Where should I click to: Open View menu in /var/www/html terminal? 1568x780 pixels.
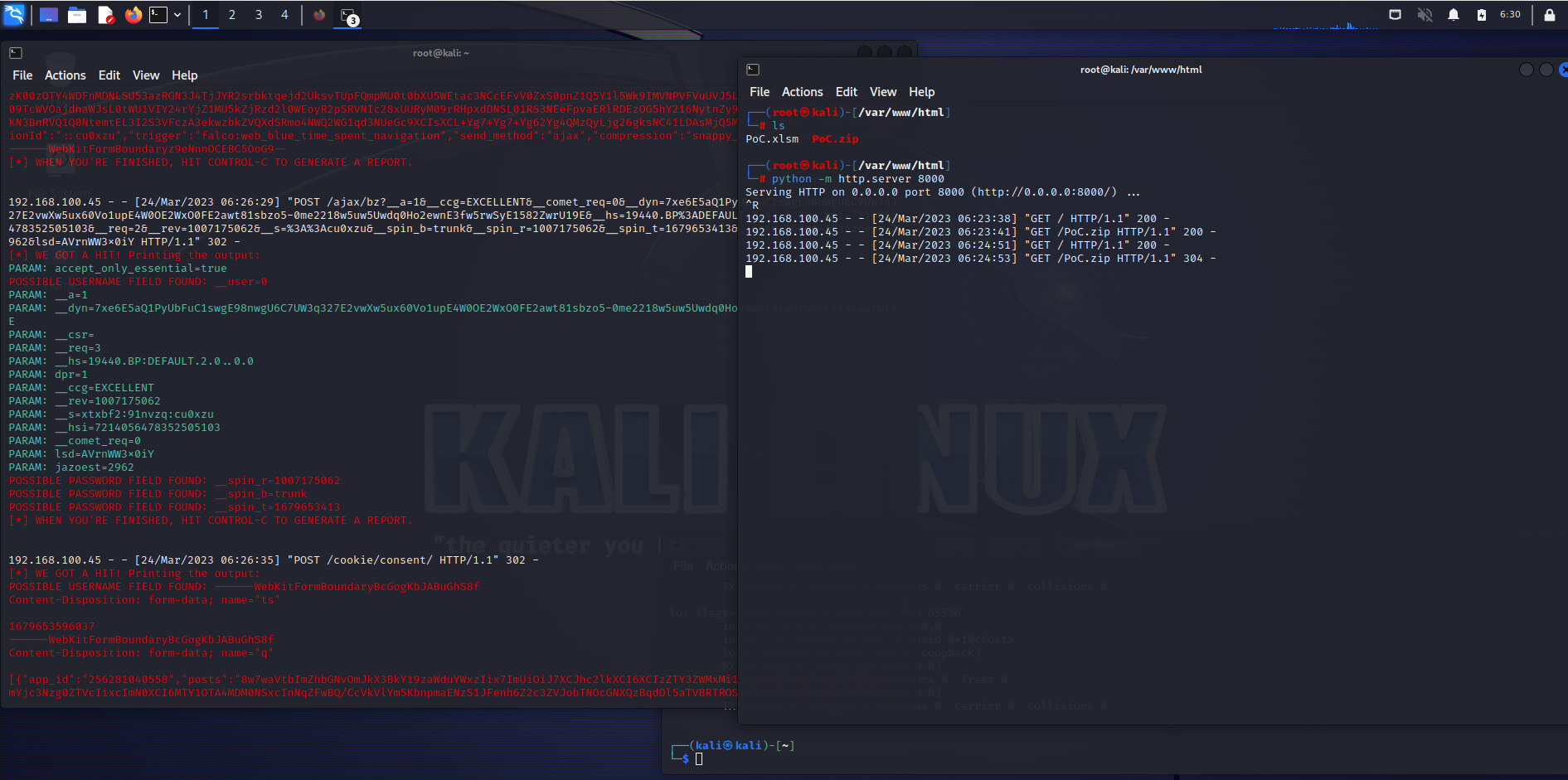coord(883,92)
